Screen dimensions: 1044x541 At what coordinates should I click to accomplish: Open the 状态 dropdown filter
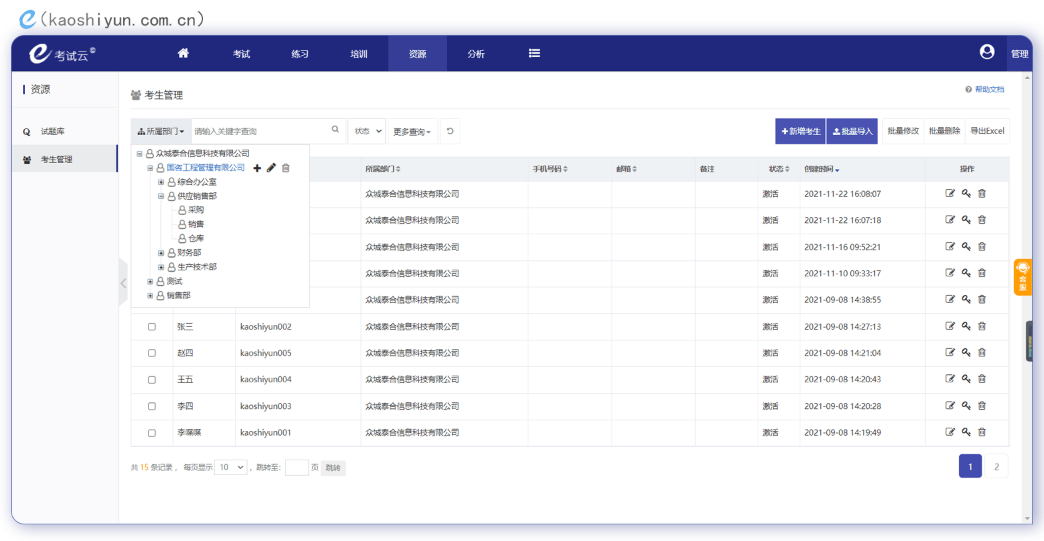pyautogui.click(x=367, y=131)
